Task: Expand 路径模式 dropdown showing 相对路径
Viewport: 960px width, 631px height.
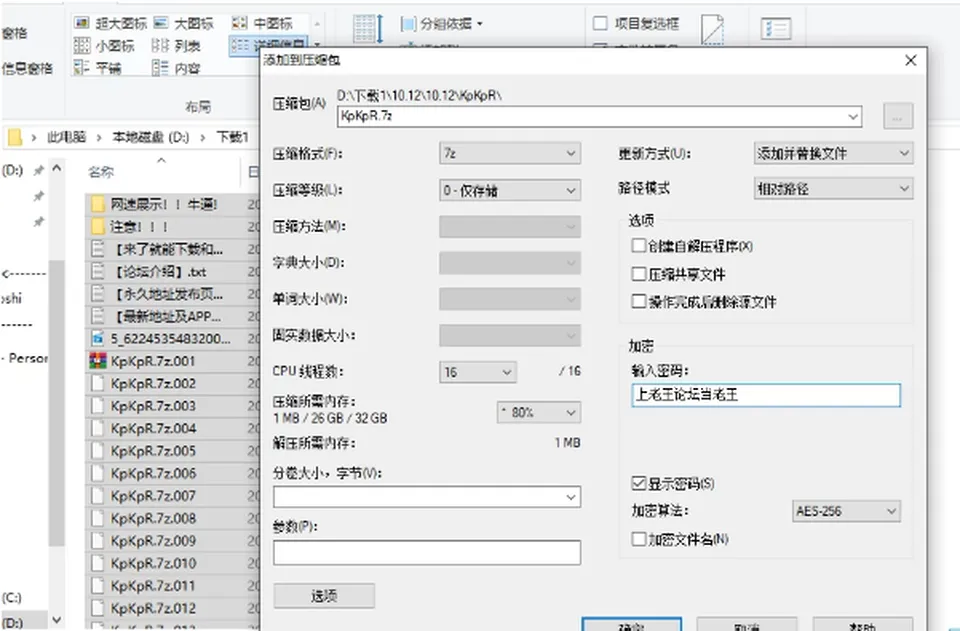Action: [833, 189]
